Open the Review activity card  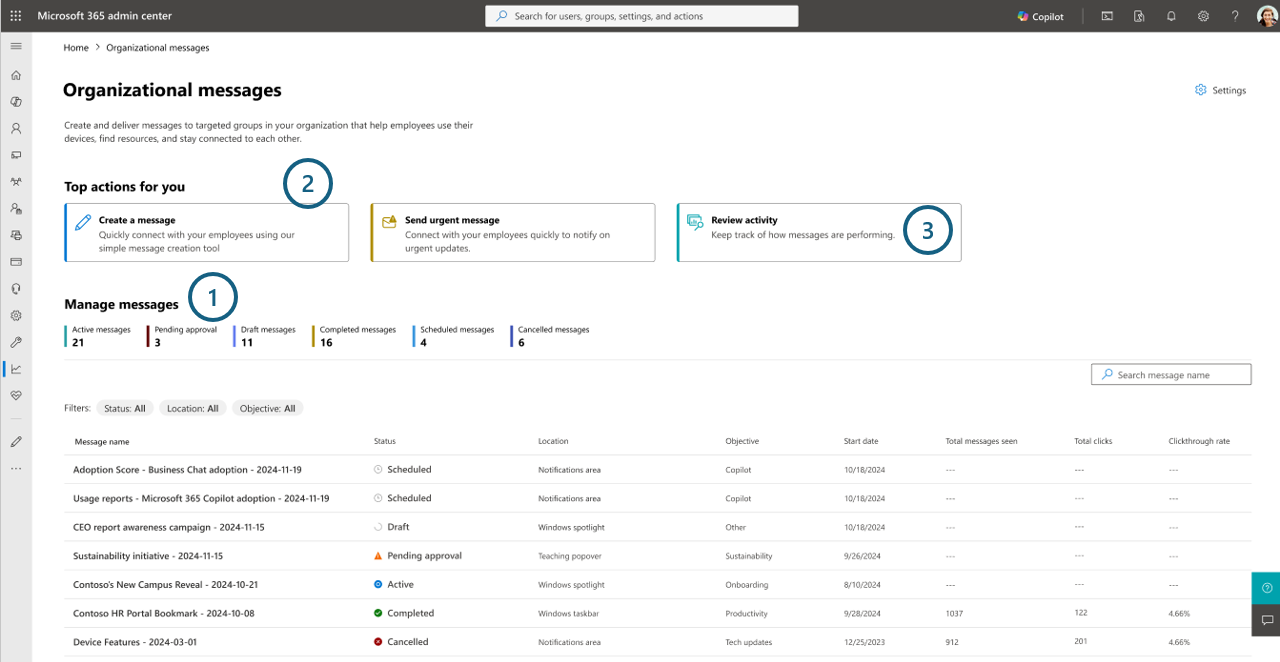819,233
